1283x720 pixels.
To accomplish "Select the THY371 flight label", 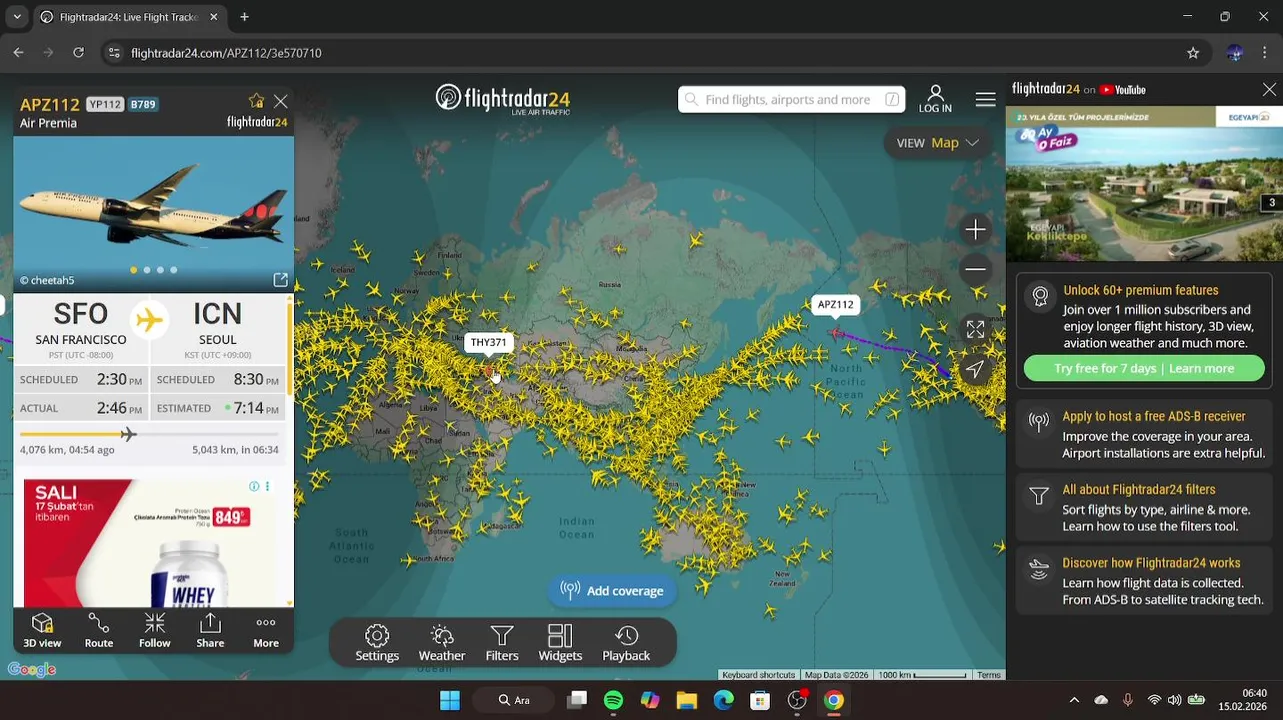I will [488, 342].
